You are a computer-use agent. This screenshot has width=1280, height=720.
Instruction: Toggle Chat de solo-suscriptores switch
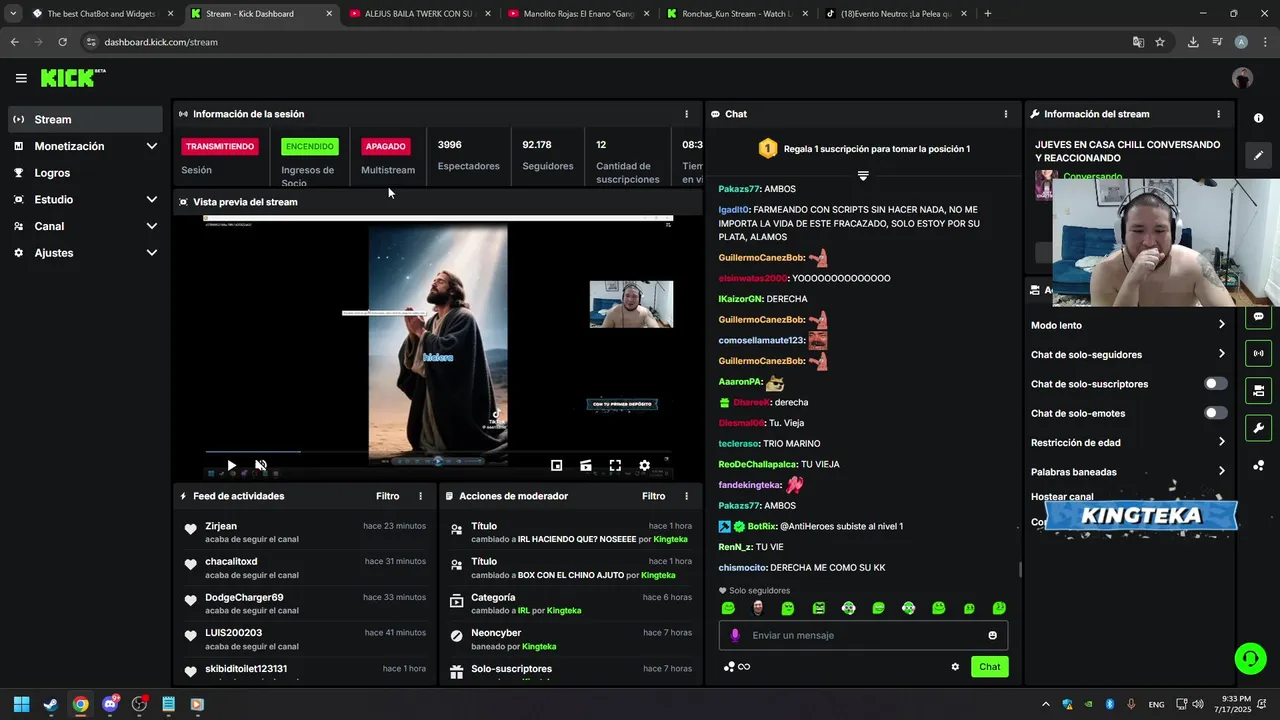tap(1215, 384)
